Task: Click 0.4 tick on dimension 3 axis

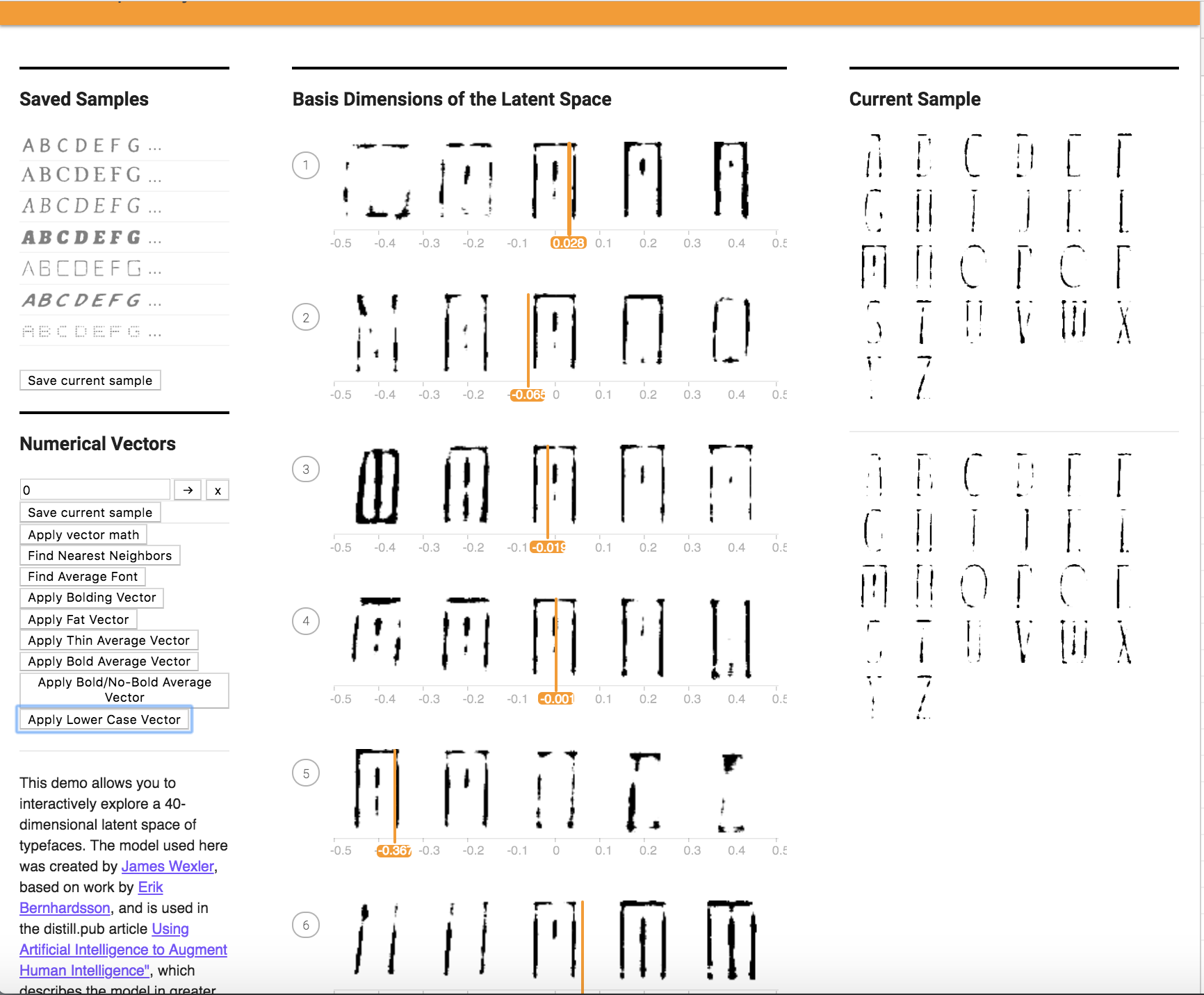Action: (x=736, y=547)
